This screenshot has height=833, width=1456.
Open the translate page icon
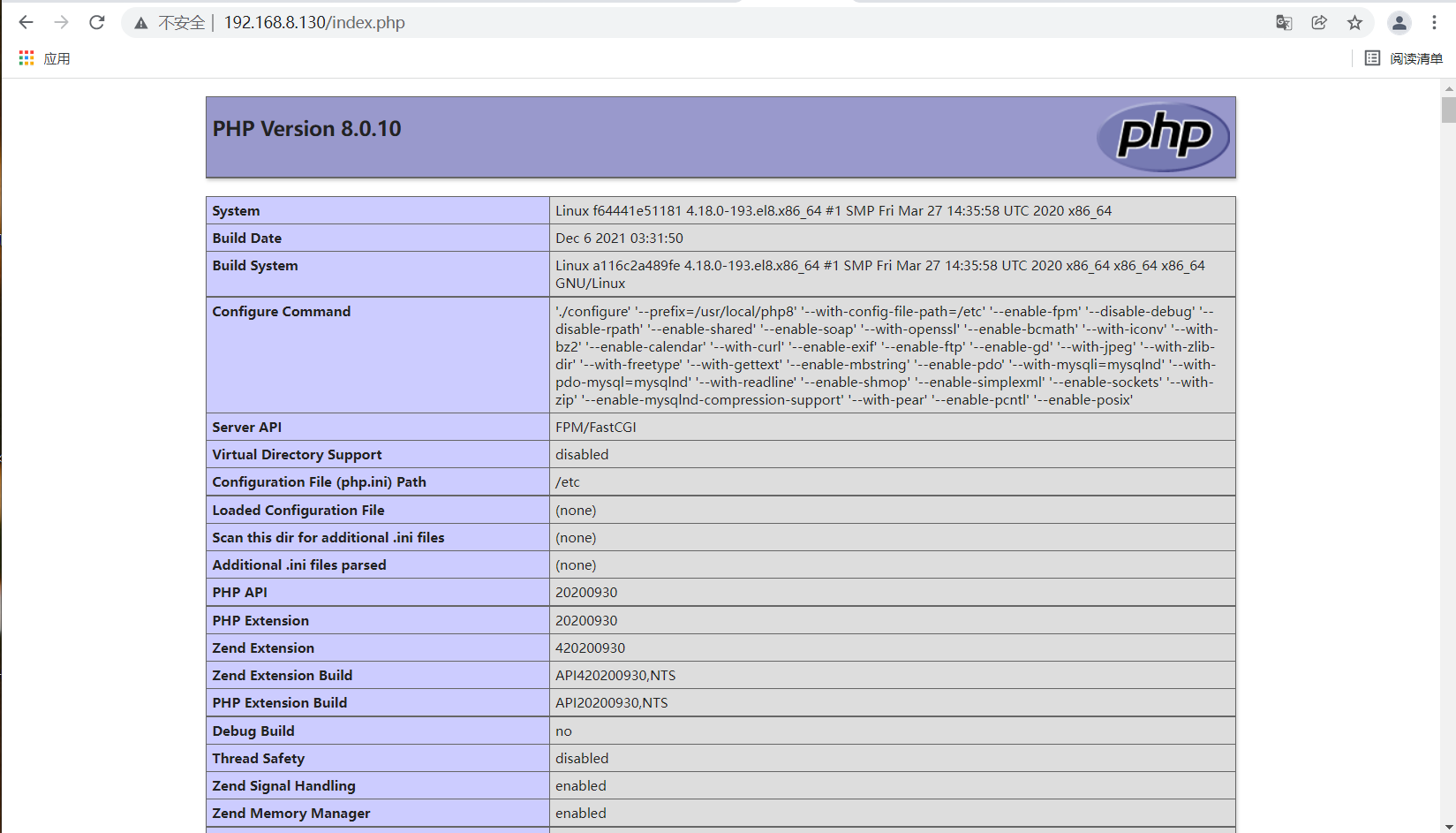click(x=1284, y=23)
